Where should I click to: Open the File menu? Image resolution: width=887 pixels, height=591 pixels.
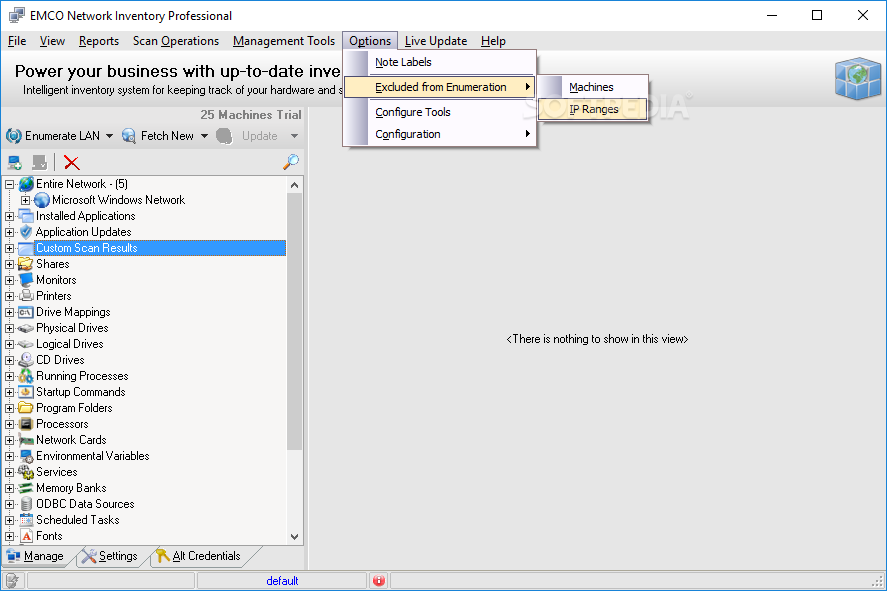pos(17,41)
